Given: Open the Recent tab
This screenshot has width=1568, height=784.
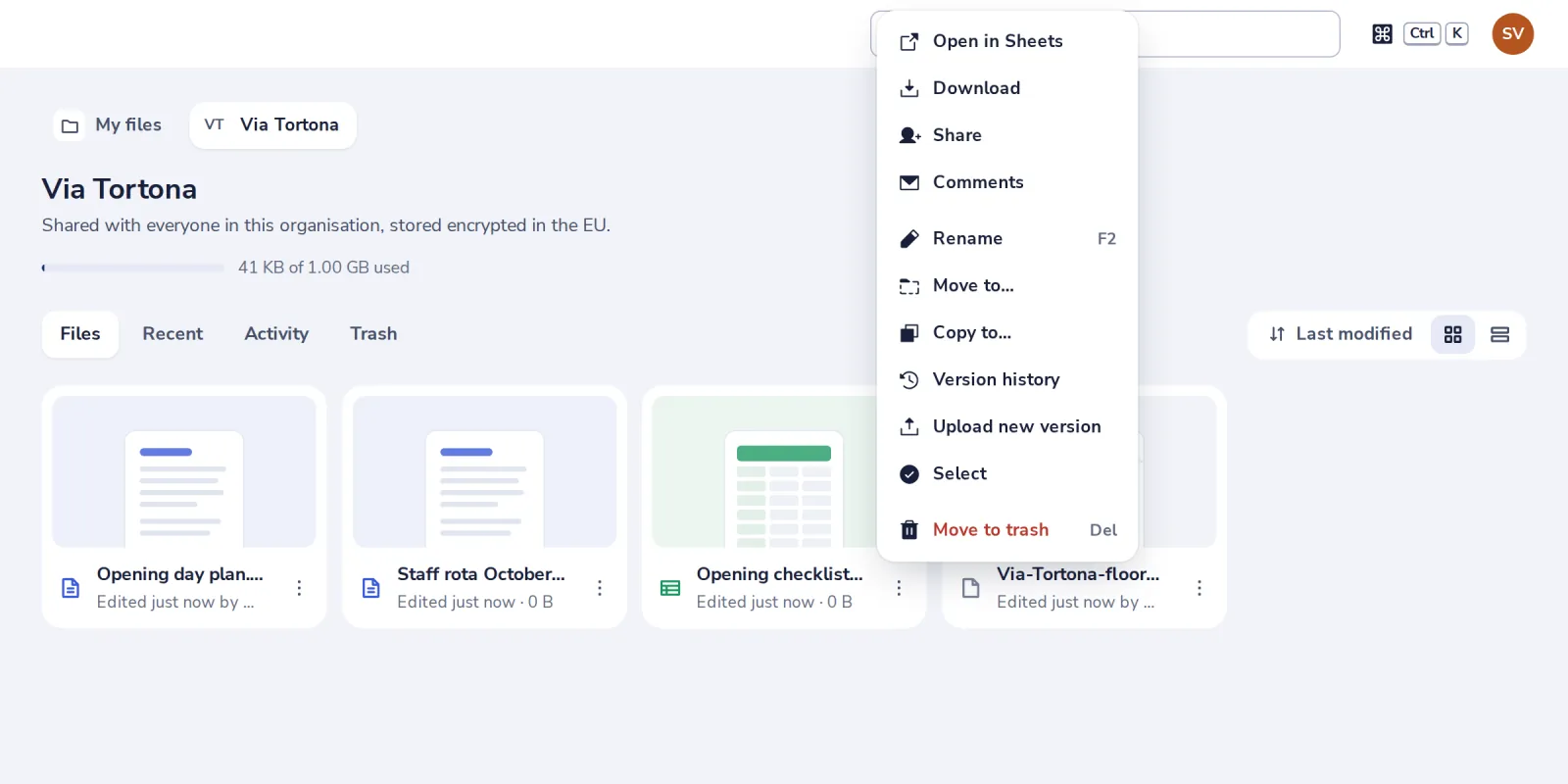Looking at the screenshot, I should point(172,334).
